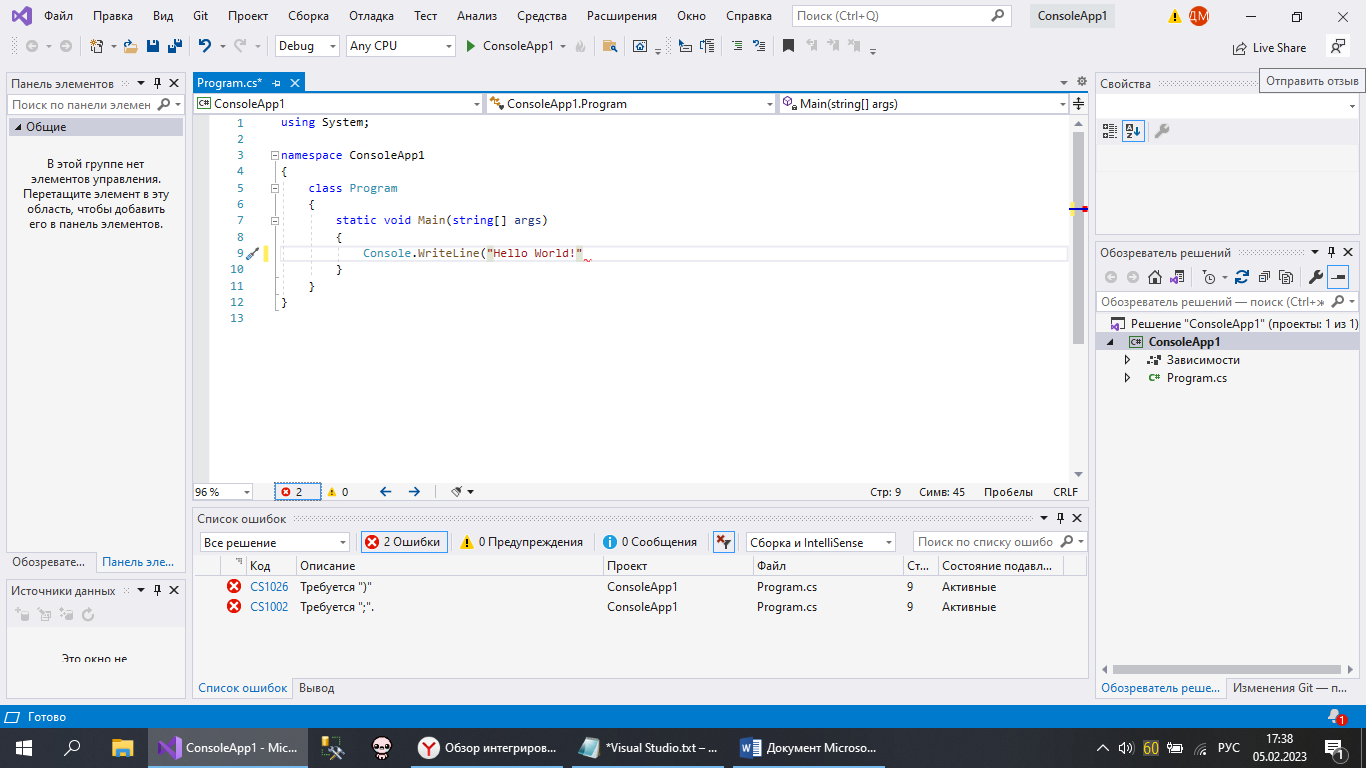
Task: Open the Debug configuration dropdown
Action: point(307,46)
